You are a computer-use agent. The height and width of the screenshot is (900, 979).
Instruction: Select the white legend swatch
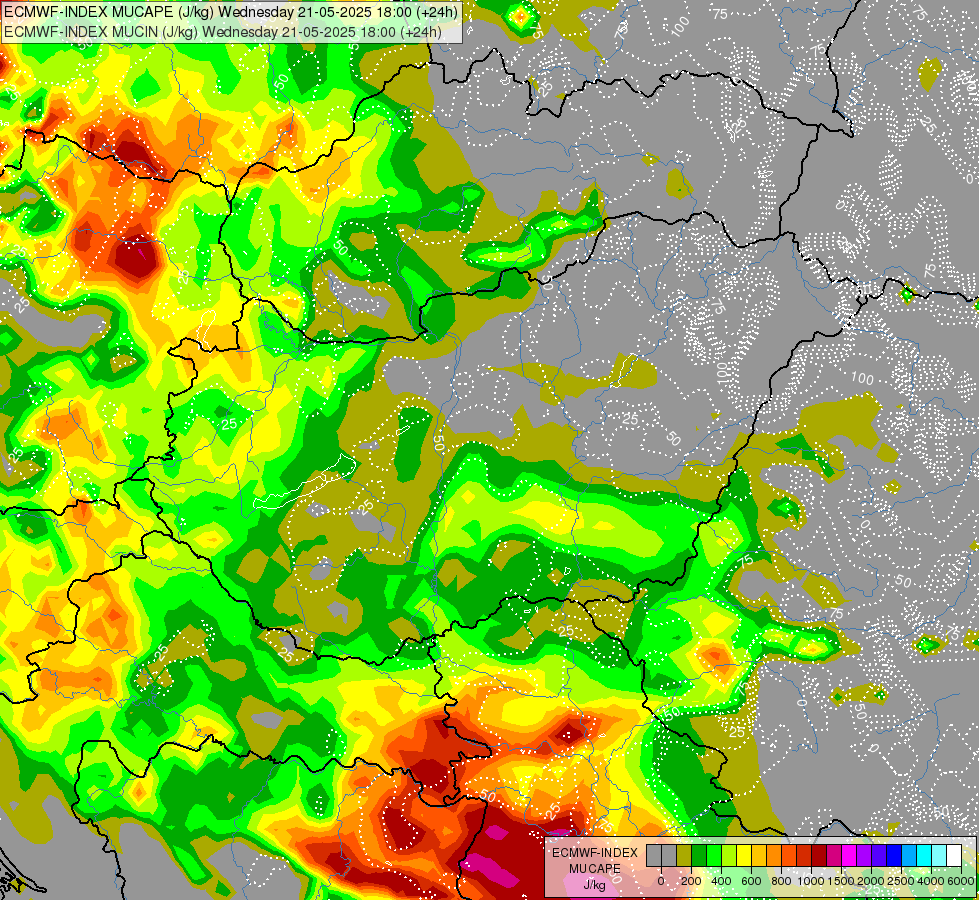(x=953, y=855)
